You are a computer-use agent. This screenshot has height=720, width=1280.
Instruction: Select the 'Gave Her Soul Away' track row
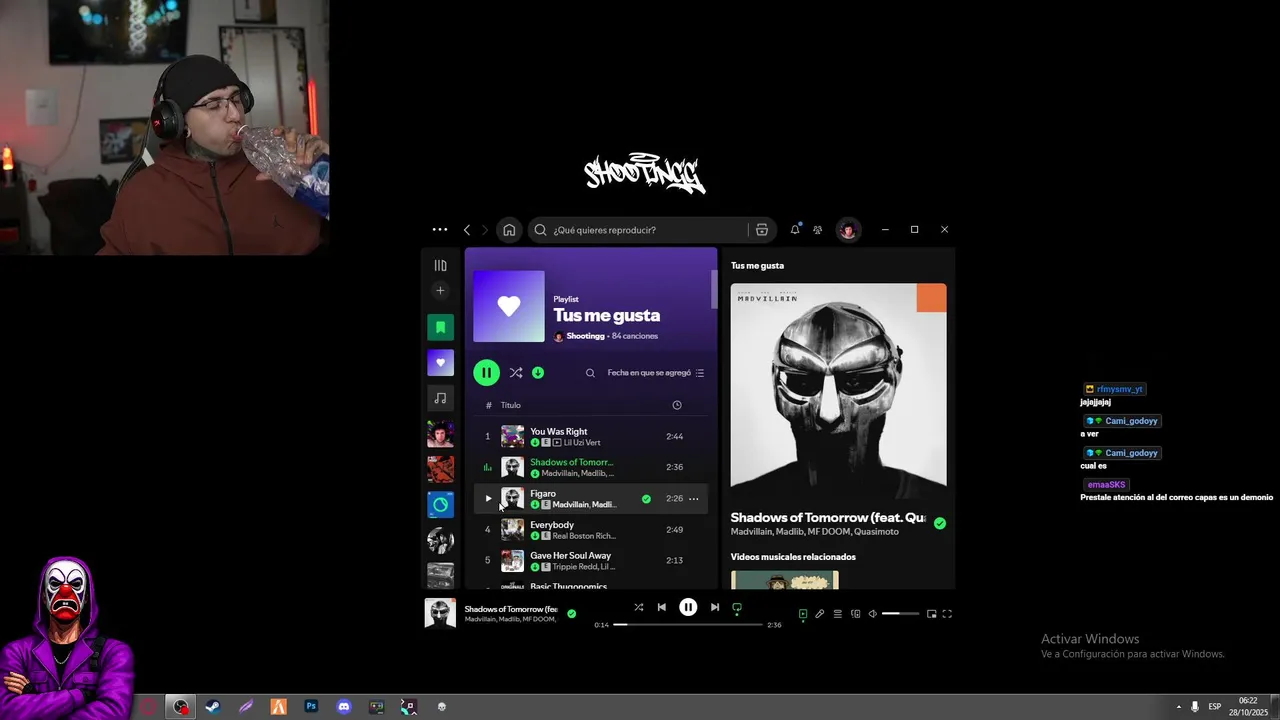(590, 560)
